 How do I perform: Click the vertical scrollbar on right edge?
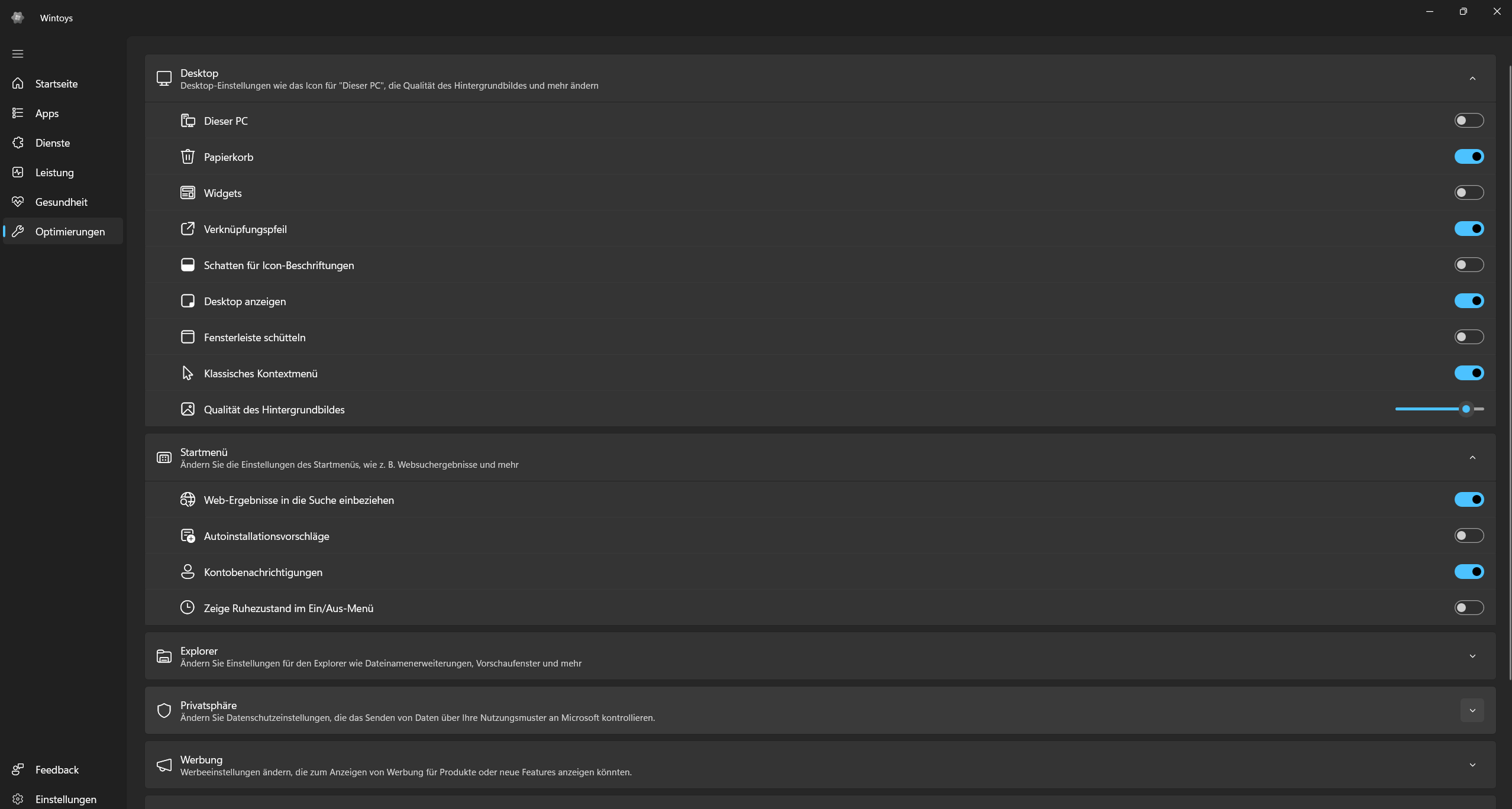pos(1509,373)
